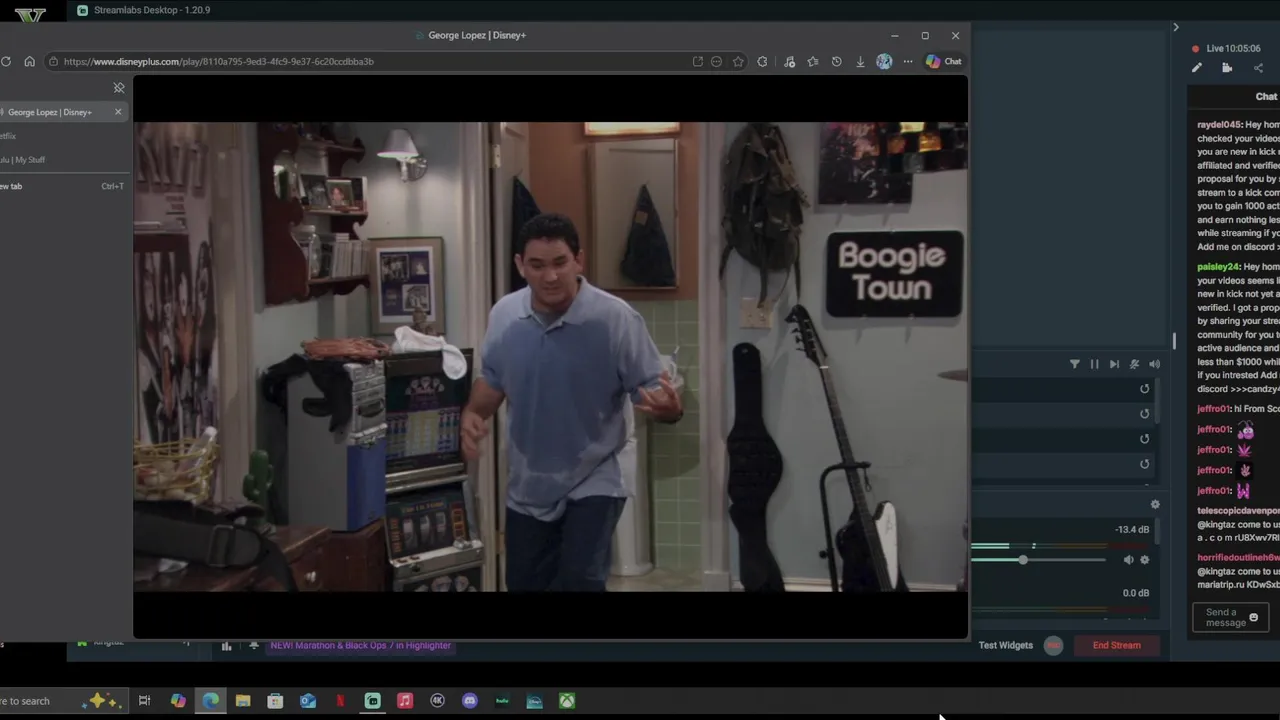Click the second source row reload icon
The width and height of the screenshot is (1280, 720).
point(1145,414)
